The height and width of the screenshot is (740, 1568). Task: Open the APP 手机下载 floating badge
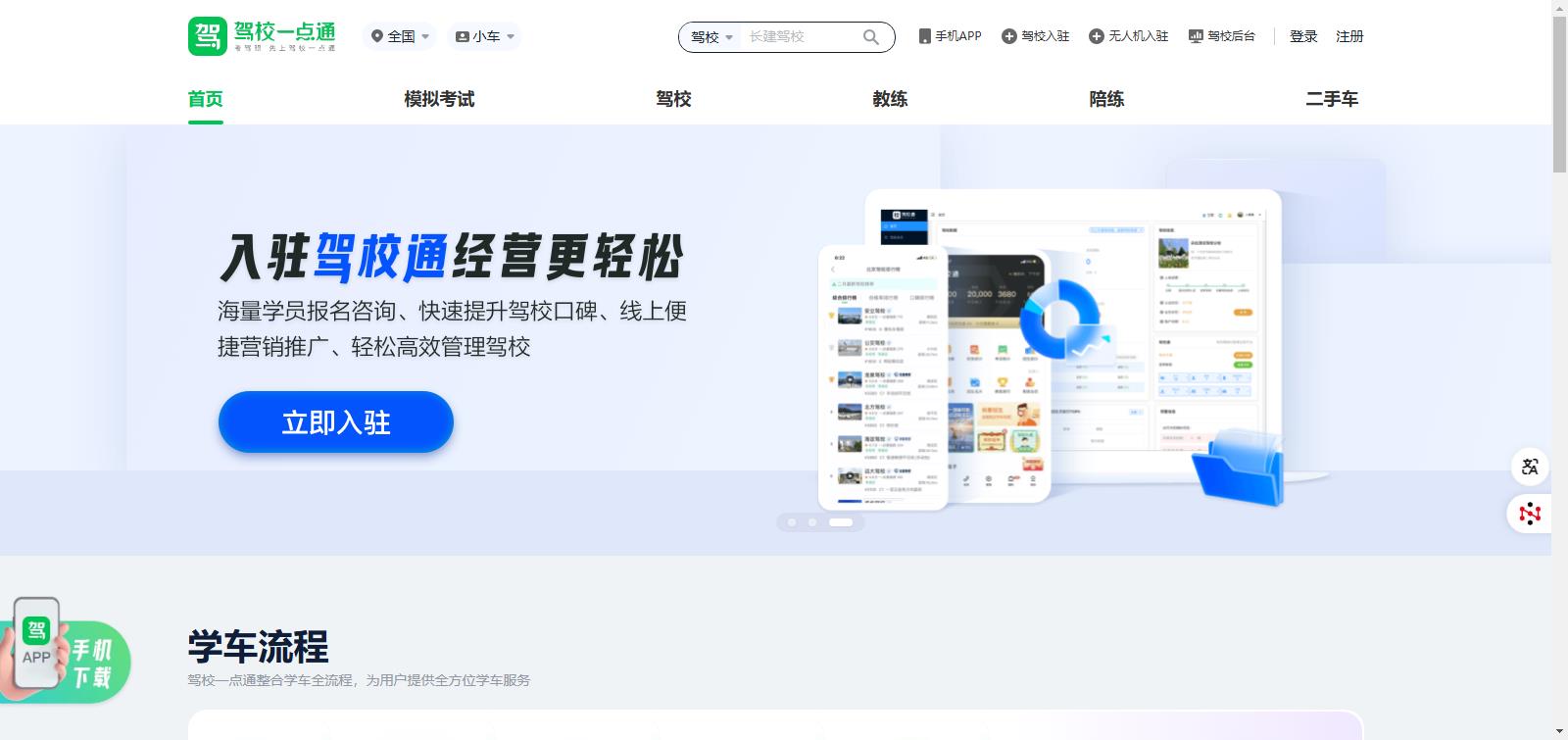coord(65,652)
